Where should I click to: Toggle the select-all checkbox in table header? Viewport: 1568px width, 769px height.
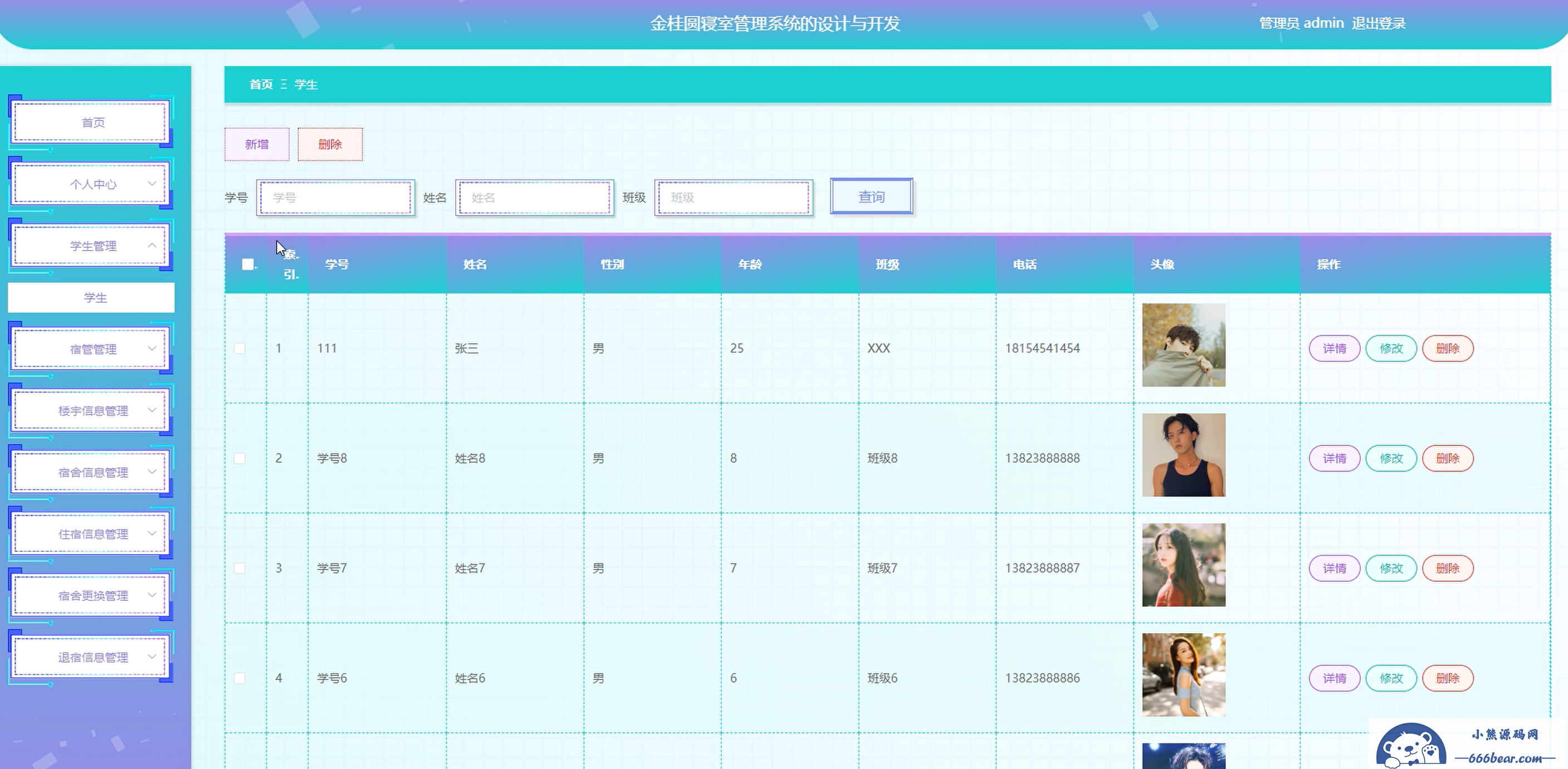coord(247,264)
